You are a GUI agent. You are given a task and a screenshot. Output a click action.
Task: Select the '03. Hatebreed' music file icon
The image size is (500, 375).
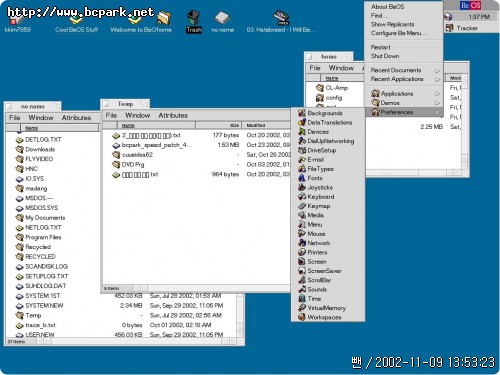[281, 21]
